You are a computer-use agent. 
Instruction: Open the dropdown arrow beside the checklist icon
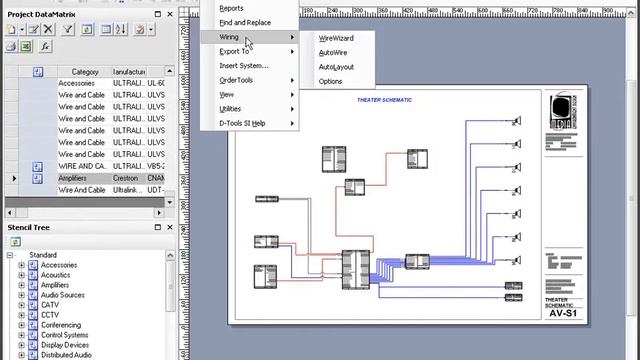[x=151, y=29]
